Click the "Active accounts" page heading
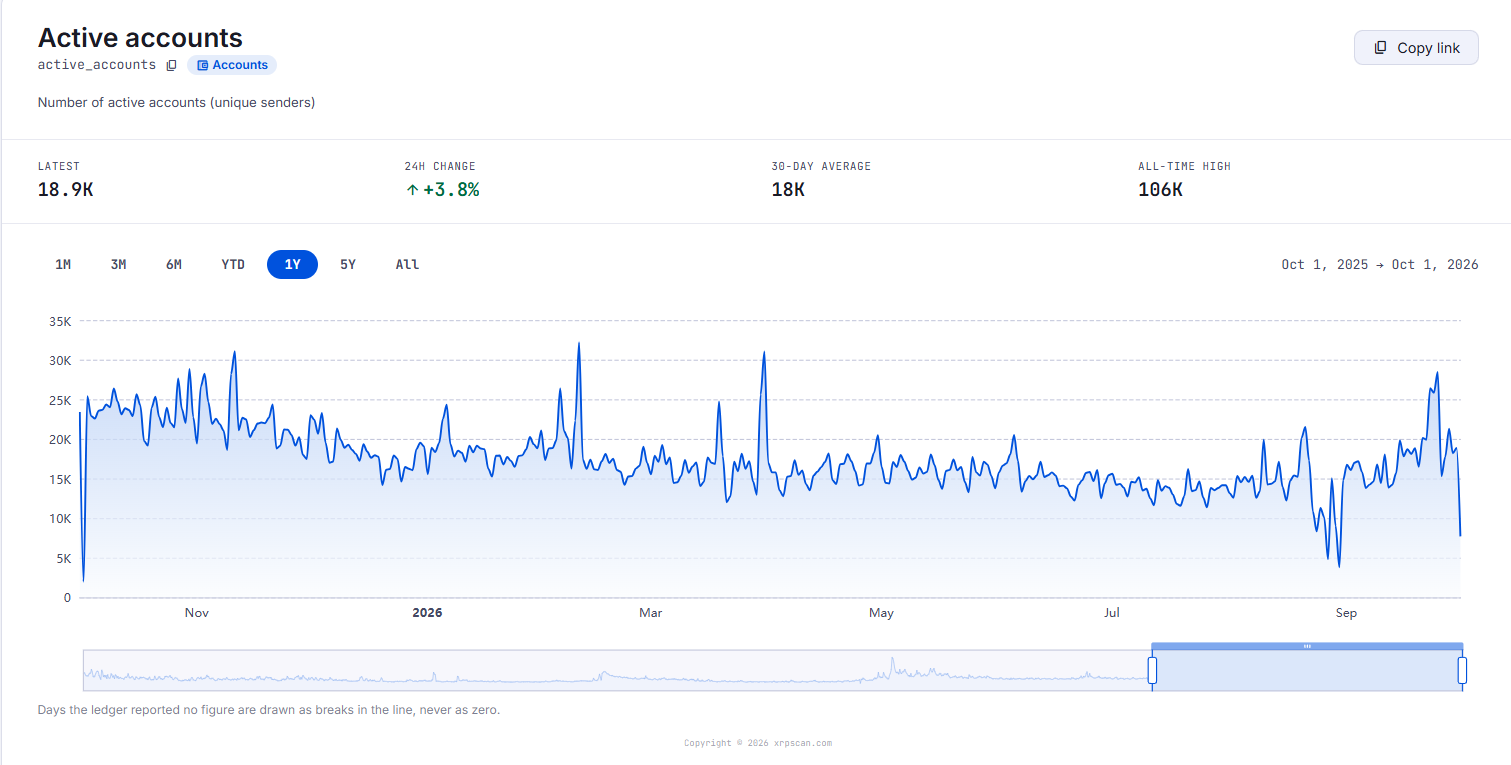Image resolution: width=1511 pixels, height=765 pixels. (x=140, y=38)
